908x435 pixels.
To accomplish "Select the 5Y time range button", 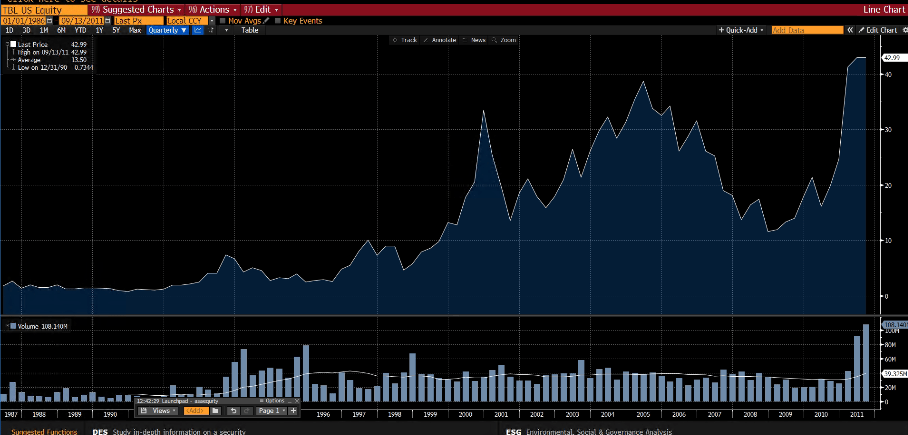I will [115, 31].
